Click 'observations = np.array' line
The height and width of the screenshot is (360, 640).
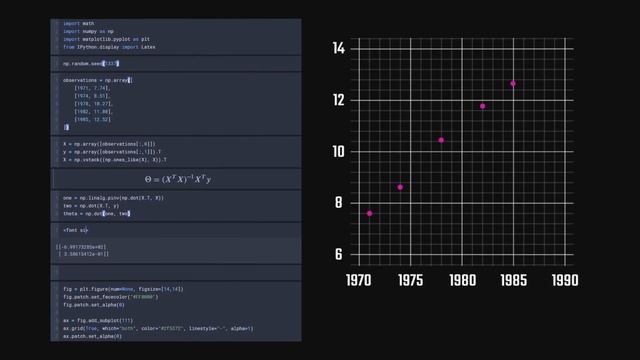pyautogui.click(x=98, y=80)
